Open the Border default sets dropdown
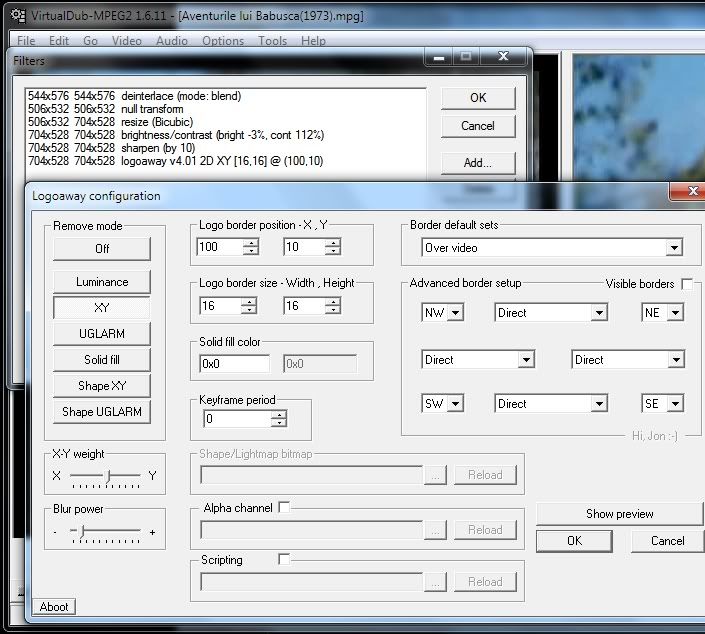This screenshot has height=634, width=705. [673, 248]
